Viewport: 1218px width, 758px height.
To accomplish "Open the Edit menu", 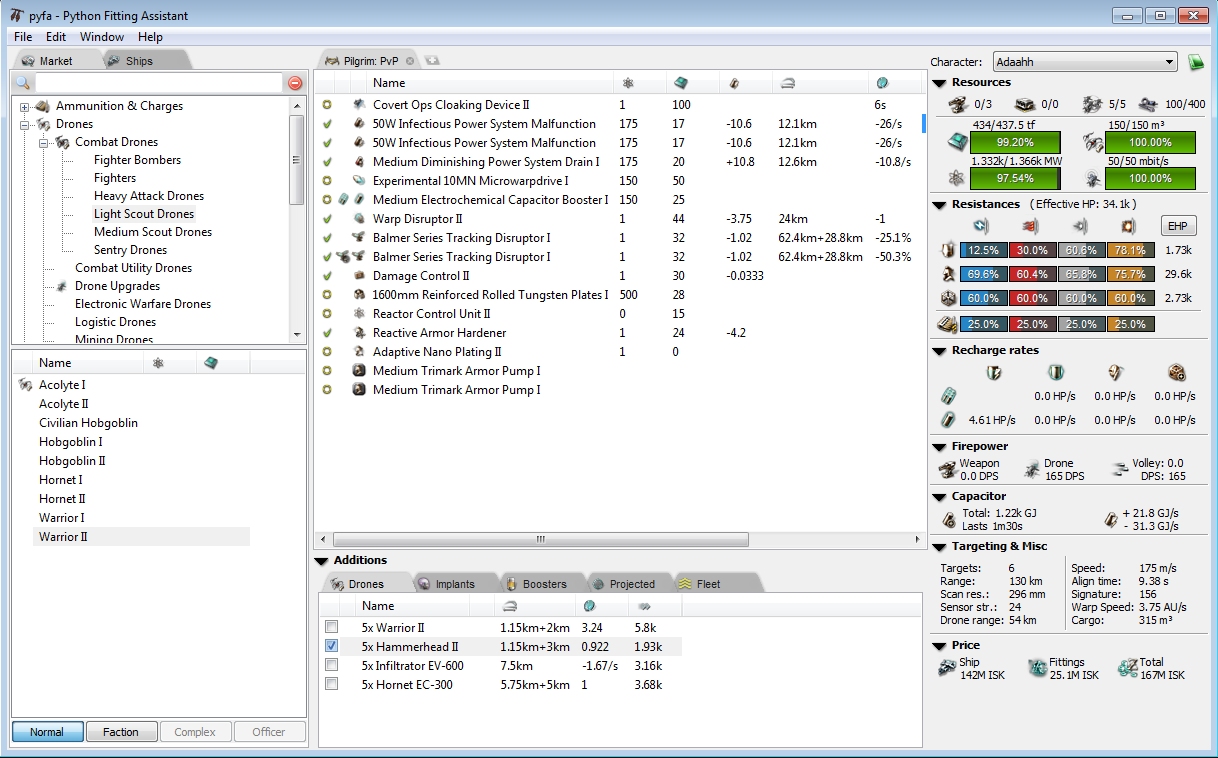I will (56, 37).
